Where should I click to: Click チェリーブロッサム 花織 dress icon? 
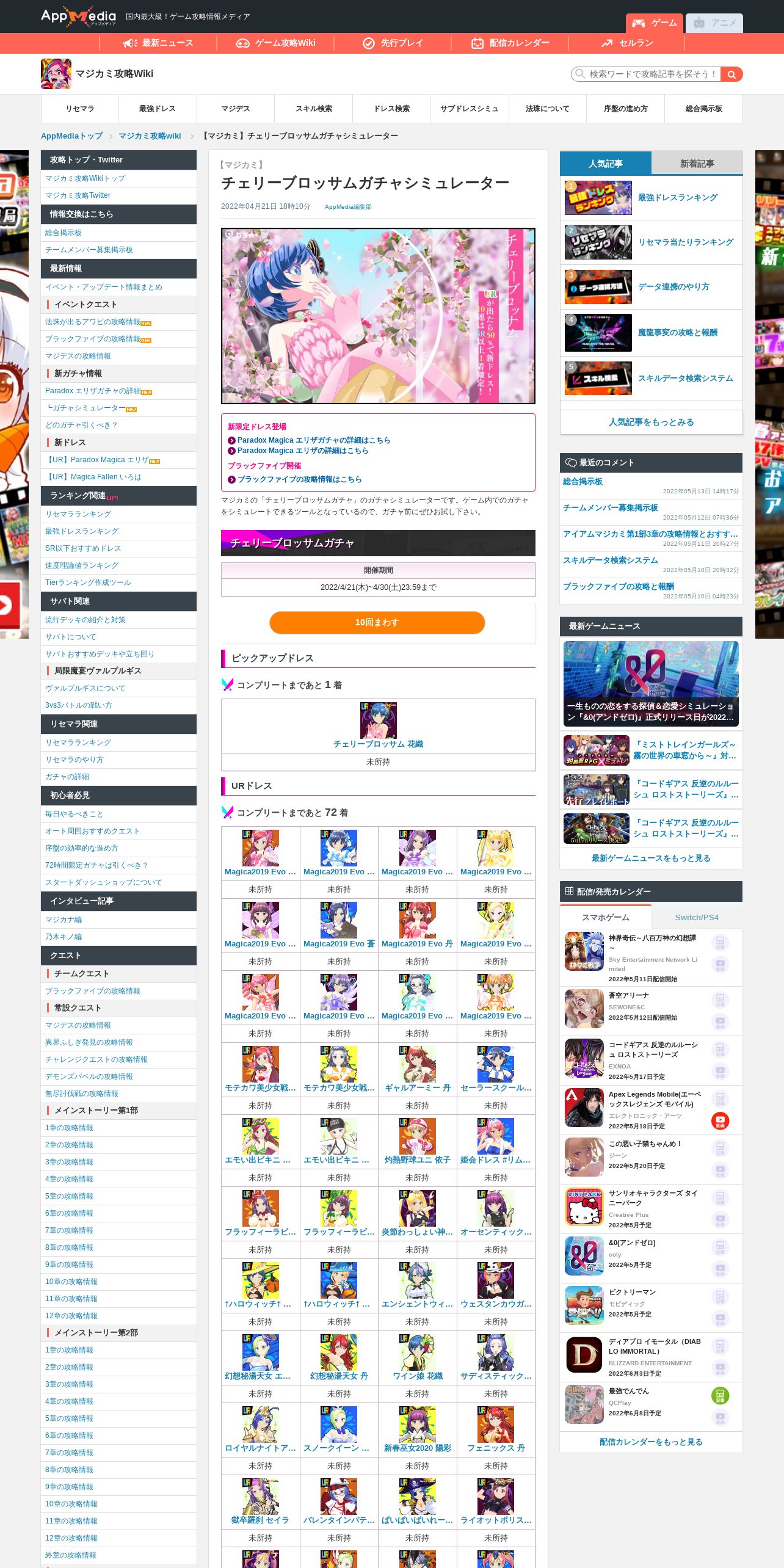click(x=378, y=720)
